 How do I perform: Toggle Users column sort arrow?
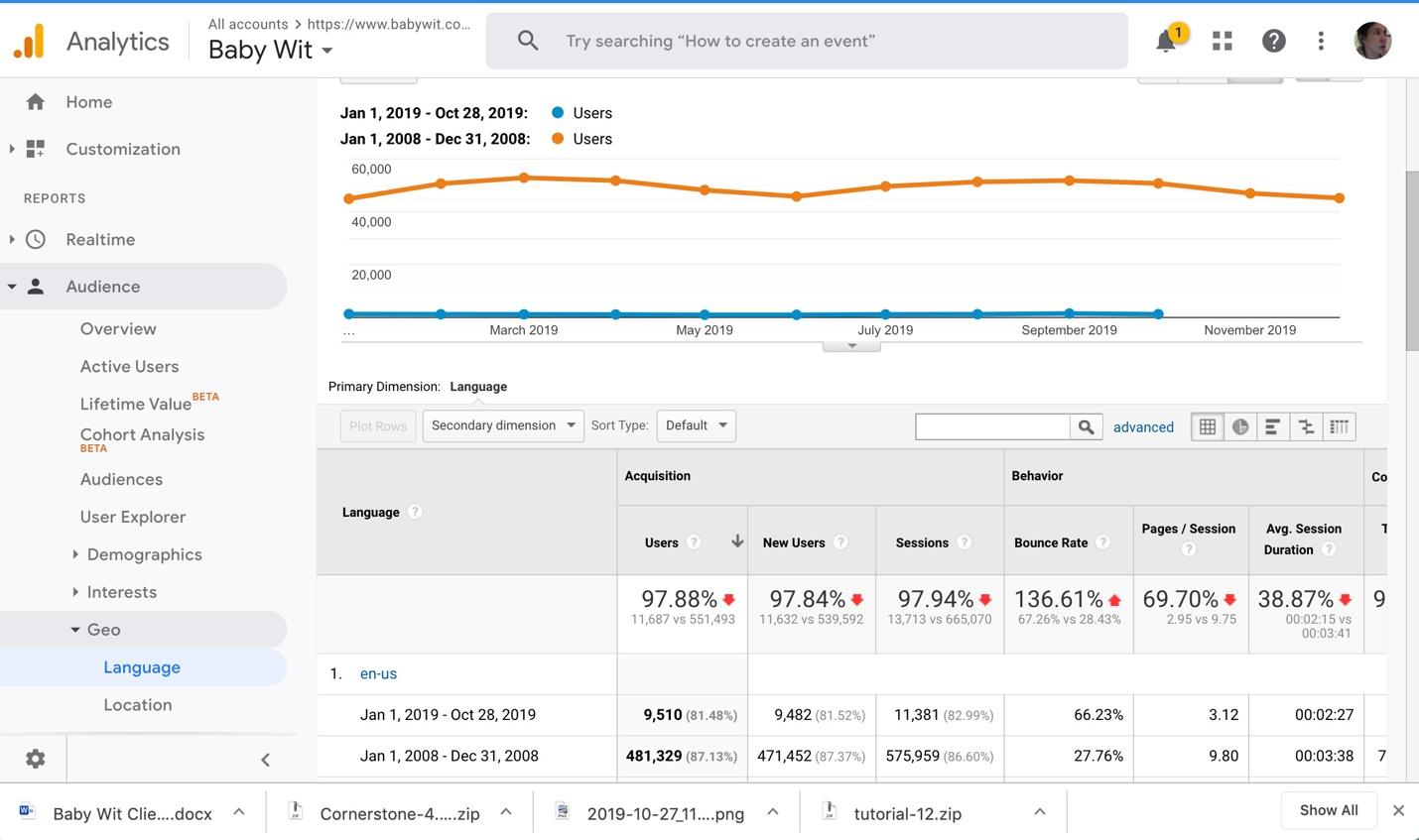tap(737, 541)
